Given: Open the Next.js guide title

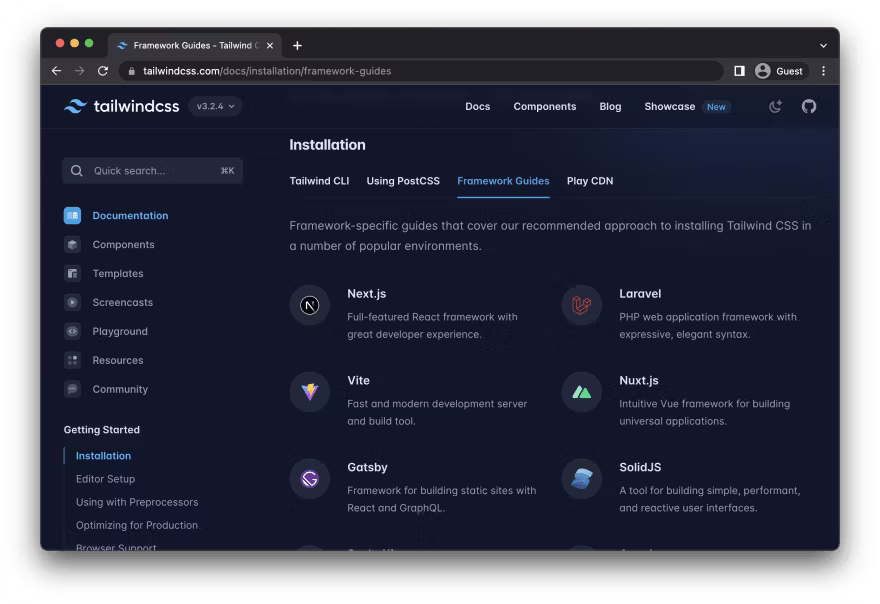Looking at the screenshot, I should [366, 294].
